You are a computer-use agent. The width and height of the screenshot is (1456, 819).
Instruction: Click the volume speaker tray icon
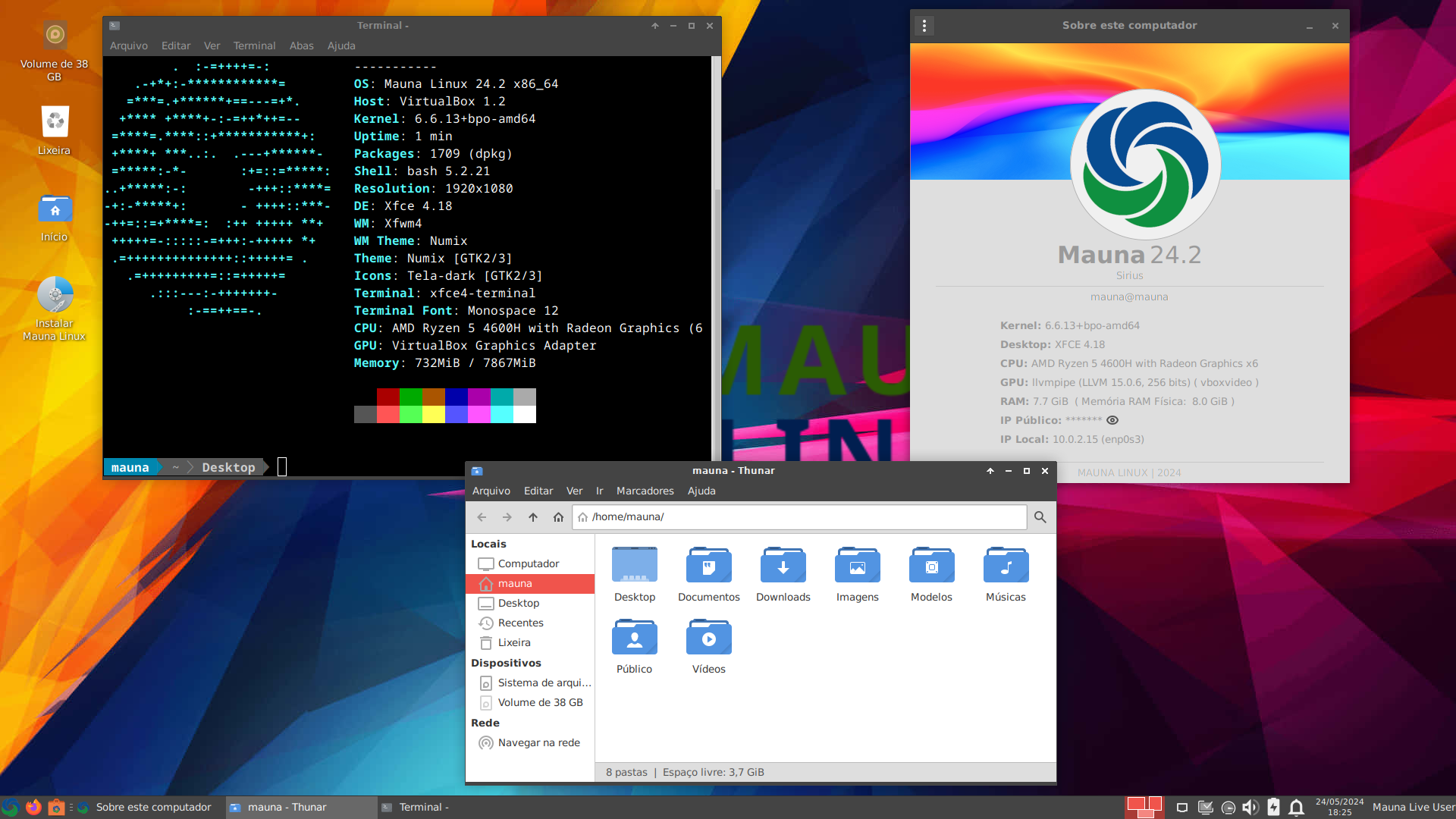click(1250, 808)
